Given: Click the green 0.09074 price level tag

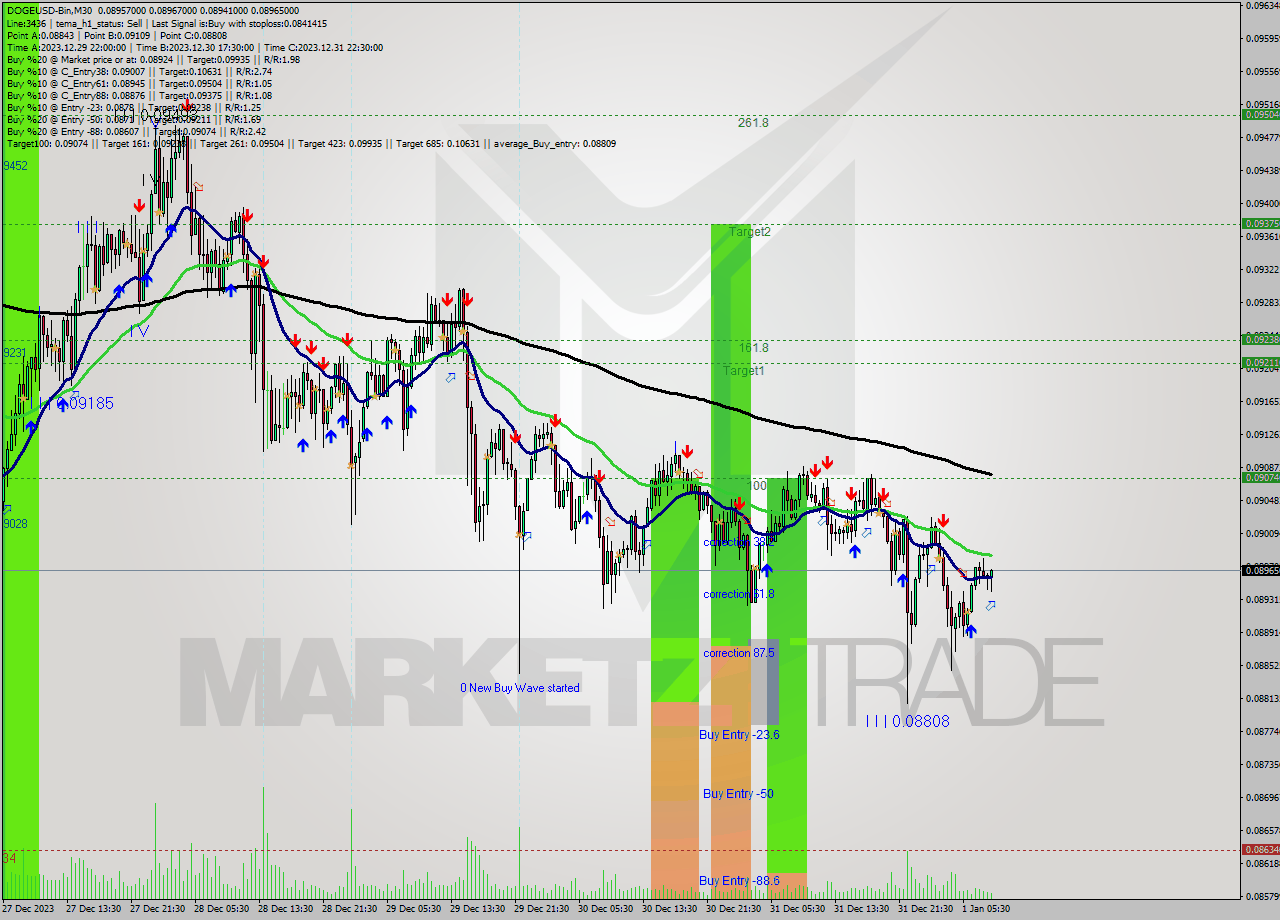Looking at the screenshot, I should (1260, 477).
